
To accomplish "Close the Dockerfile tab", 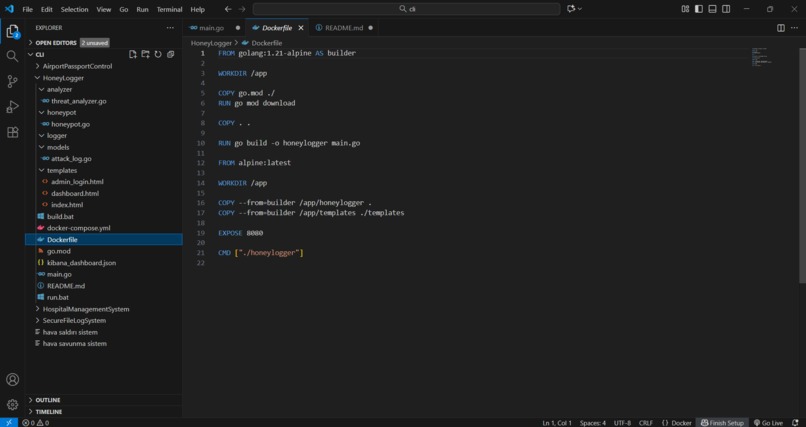I will [301, 28].
